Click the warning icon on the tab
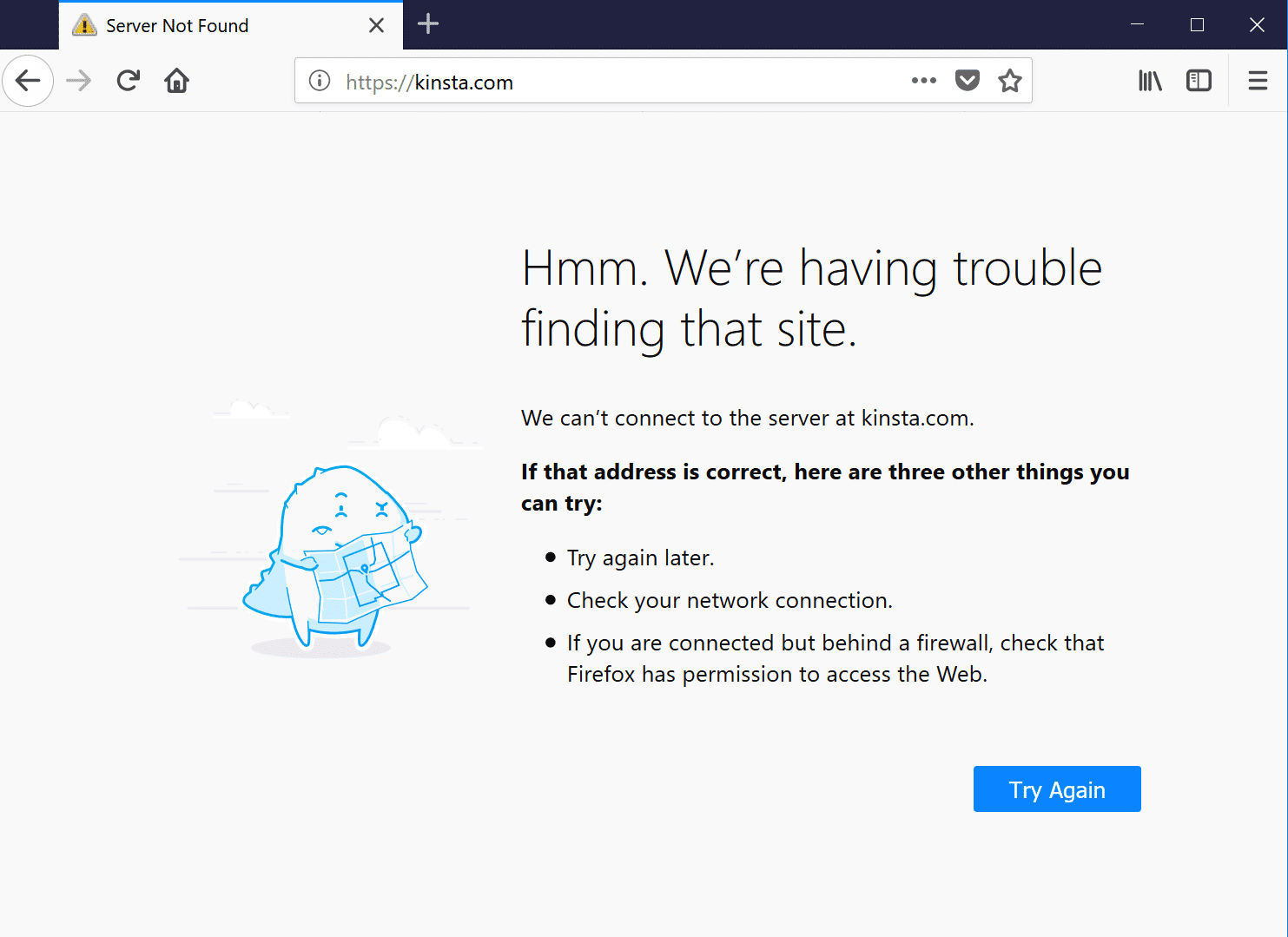This screenshot has height=937, width=1288. pos(84,25)
